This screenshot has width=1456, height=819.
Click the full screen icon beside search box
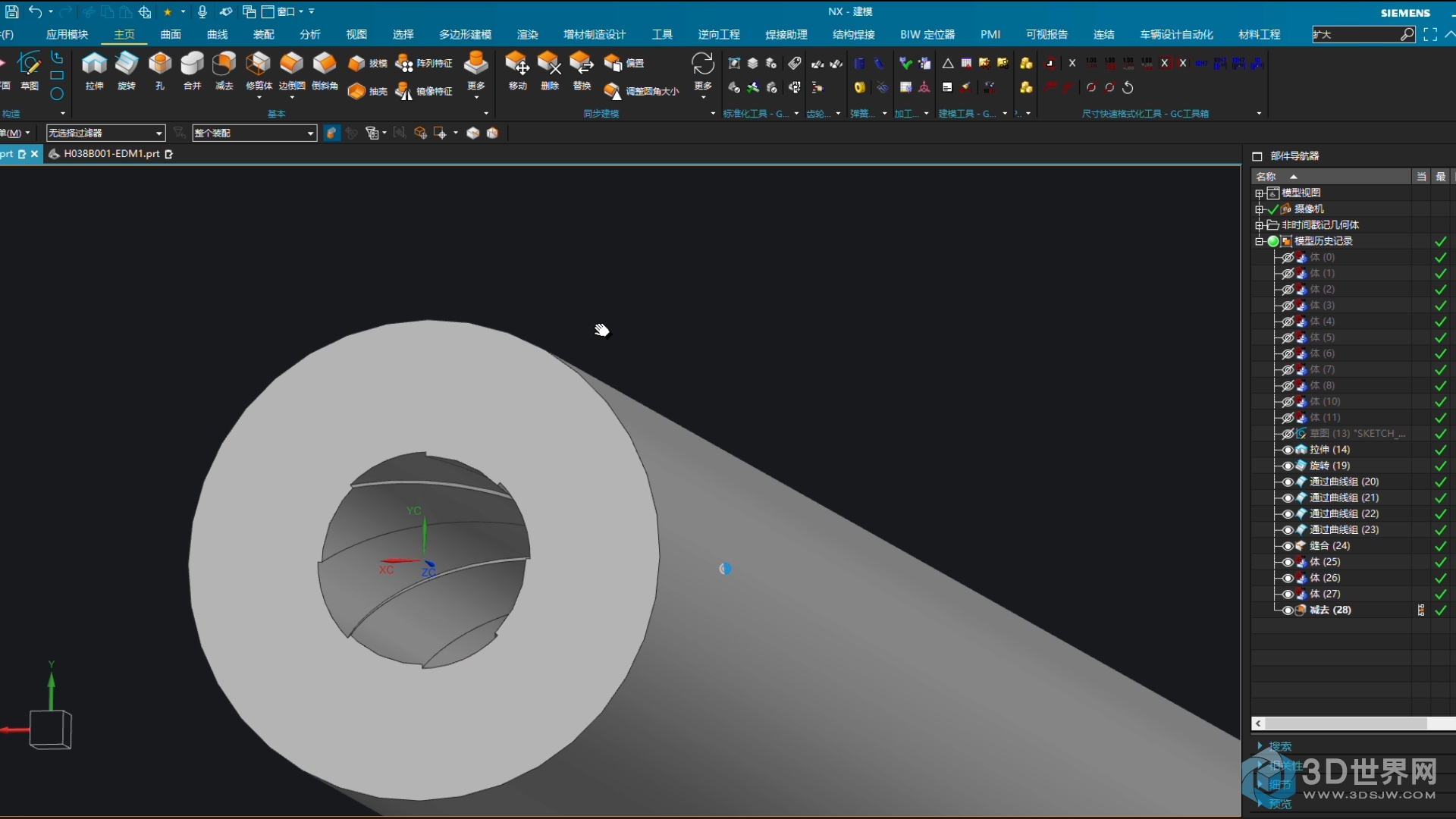coord(1430,35)
